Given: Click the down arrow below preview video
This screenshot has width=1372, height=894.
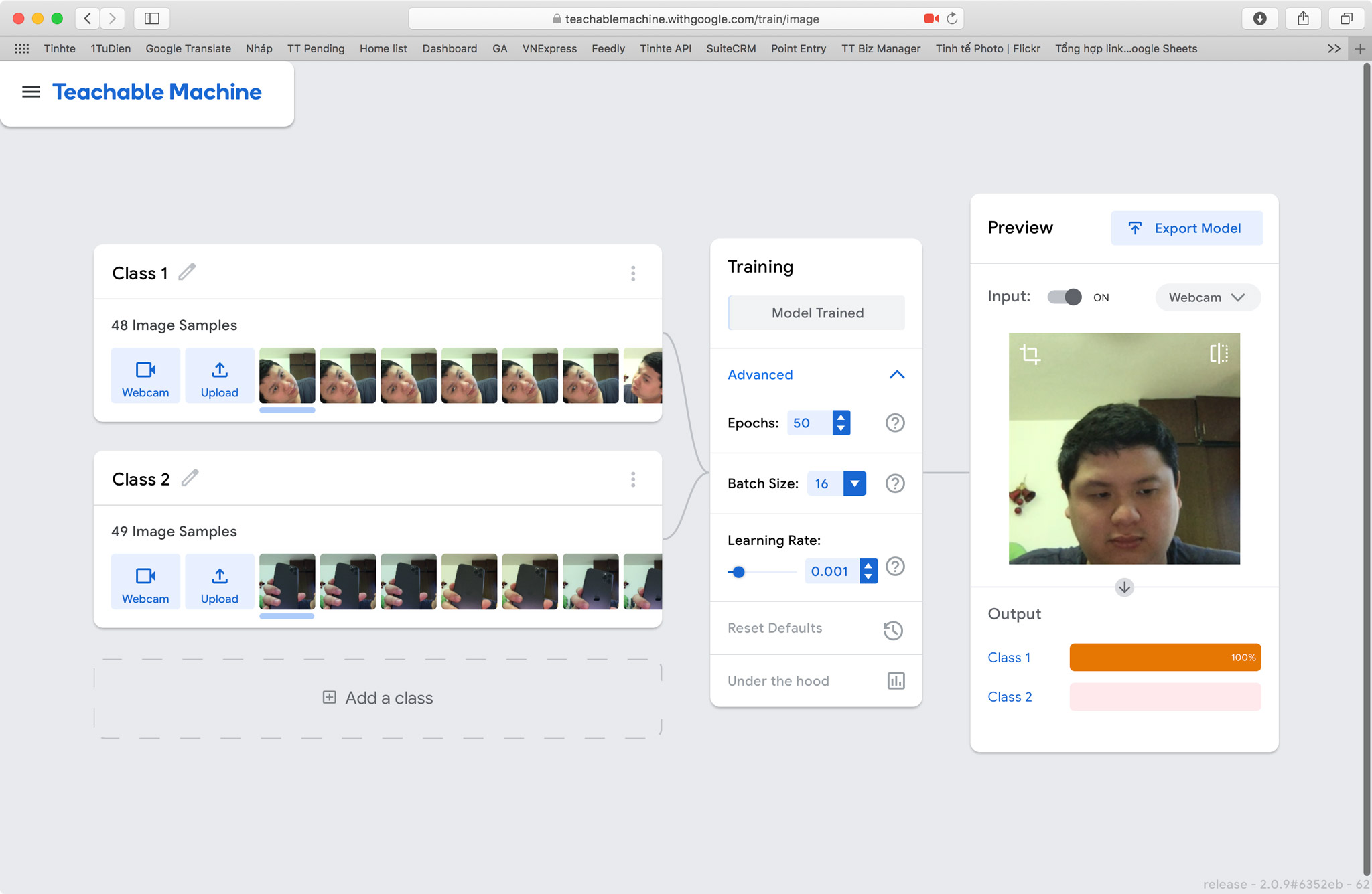Looking at the screenshot, I should tap(1124, 587).
